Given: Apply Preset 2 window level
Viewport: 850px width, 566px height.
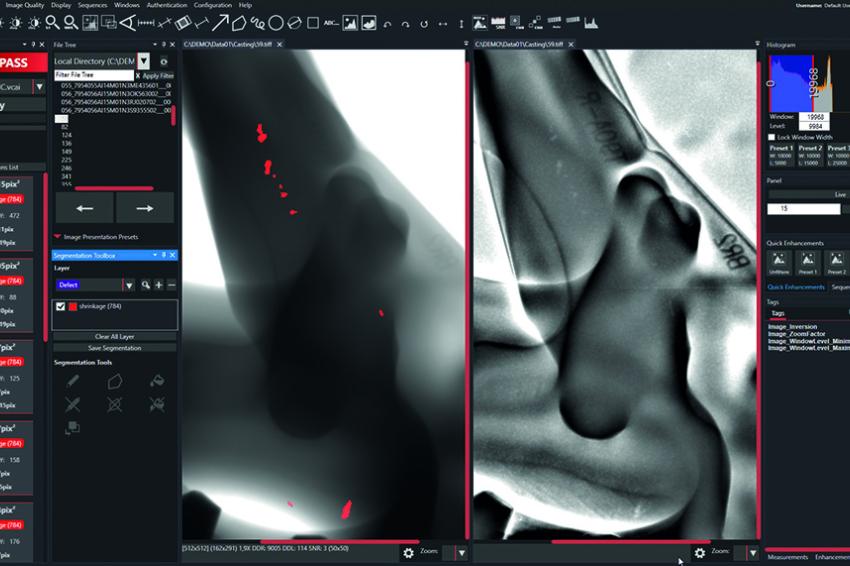Looking at the screenshot, I should point(810,155).
